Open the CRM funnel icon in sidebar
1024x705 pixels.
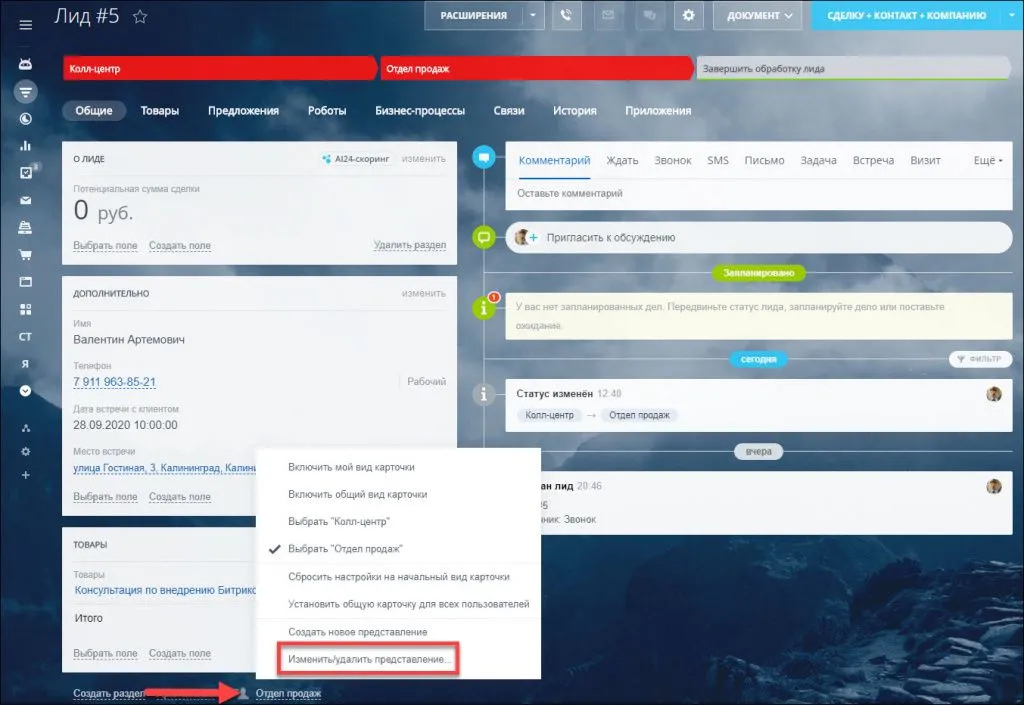[26, 91]
